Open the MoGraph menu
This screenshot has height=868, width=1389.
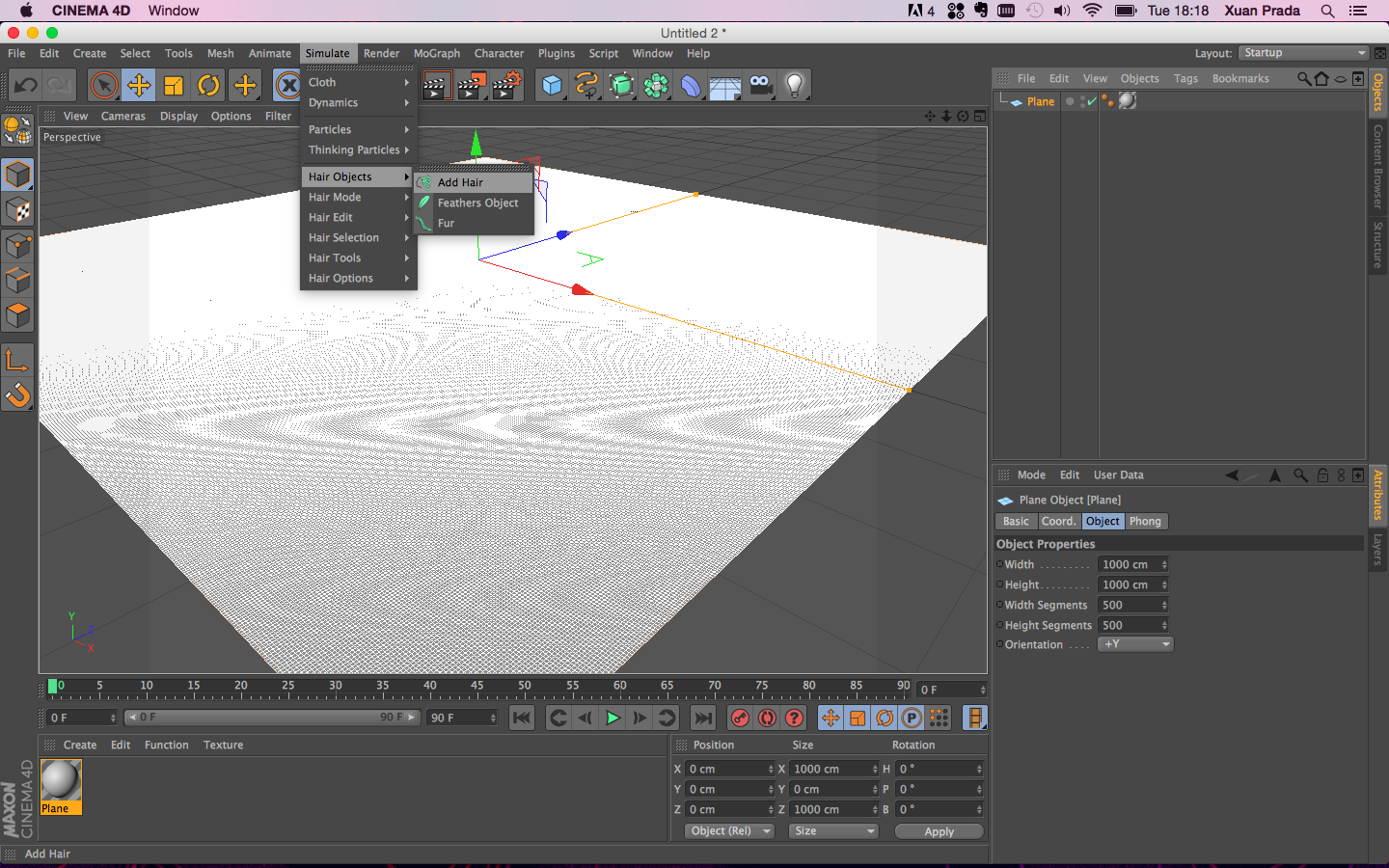(x=437, y=53)
